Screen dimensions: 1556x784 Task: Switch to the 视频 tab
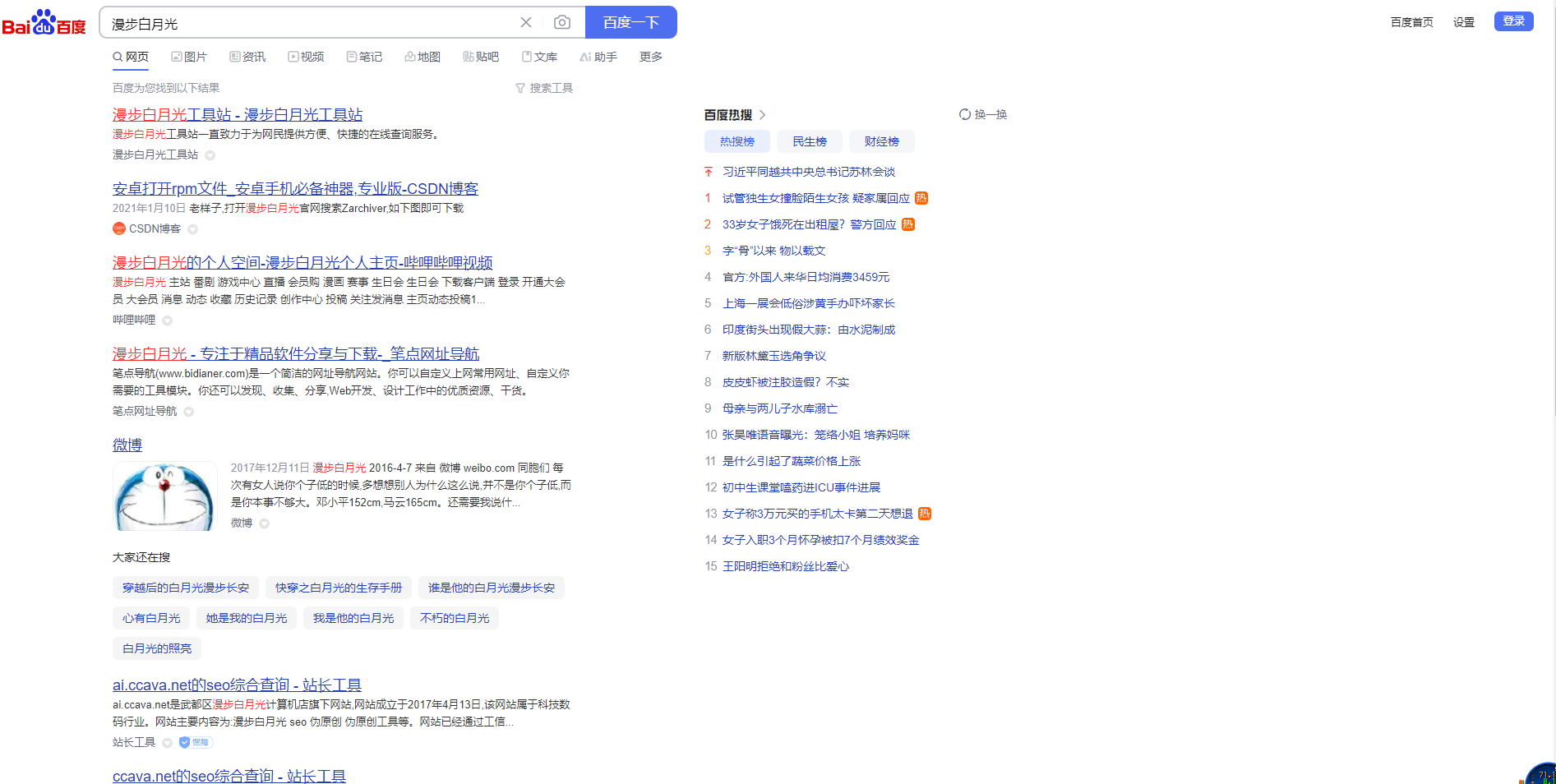pyautogui.click(x=306, y=57)
